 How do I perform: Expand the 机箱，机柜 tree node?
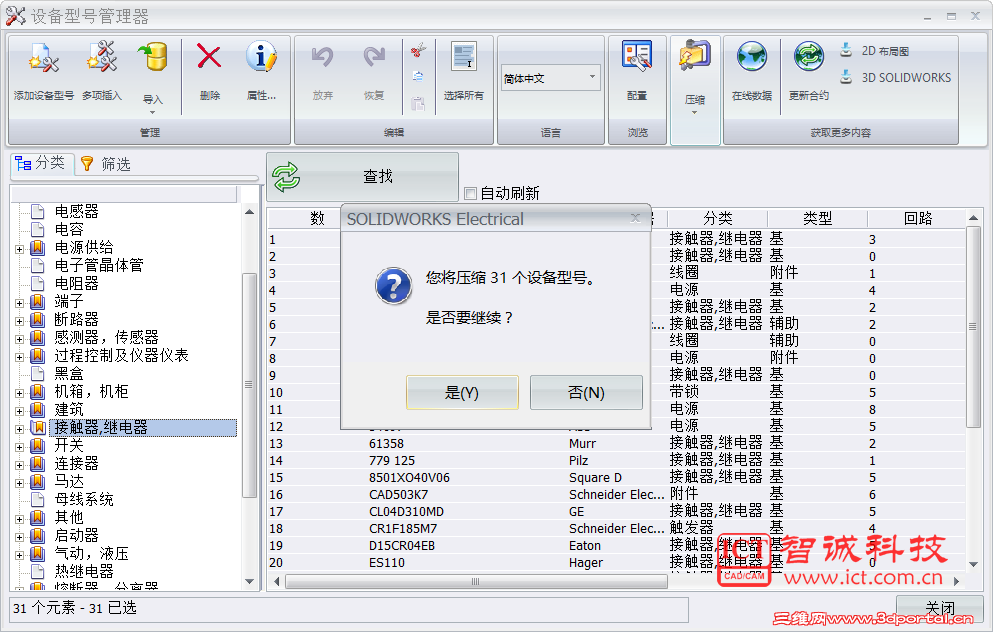(x=20, y=393)
